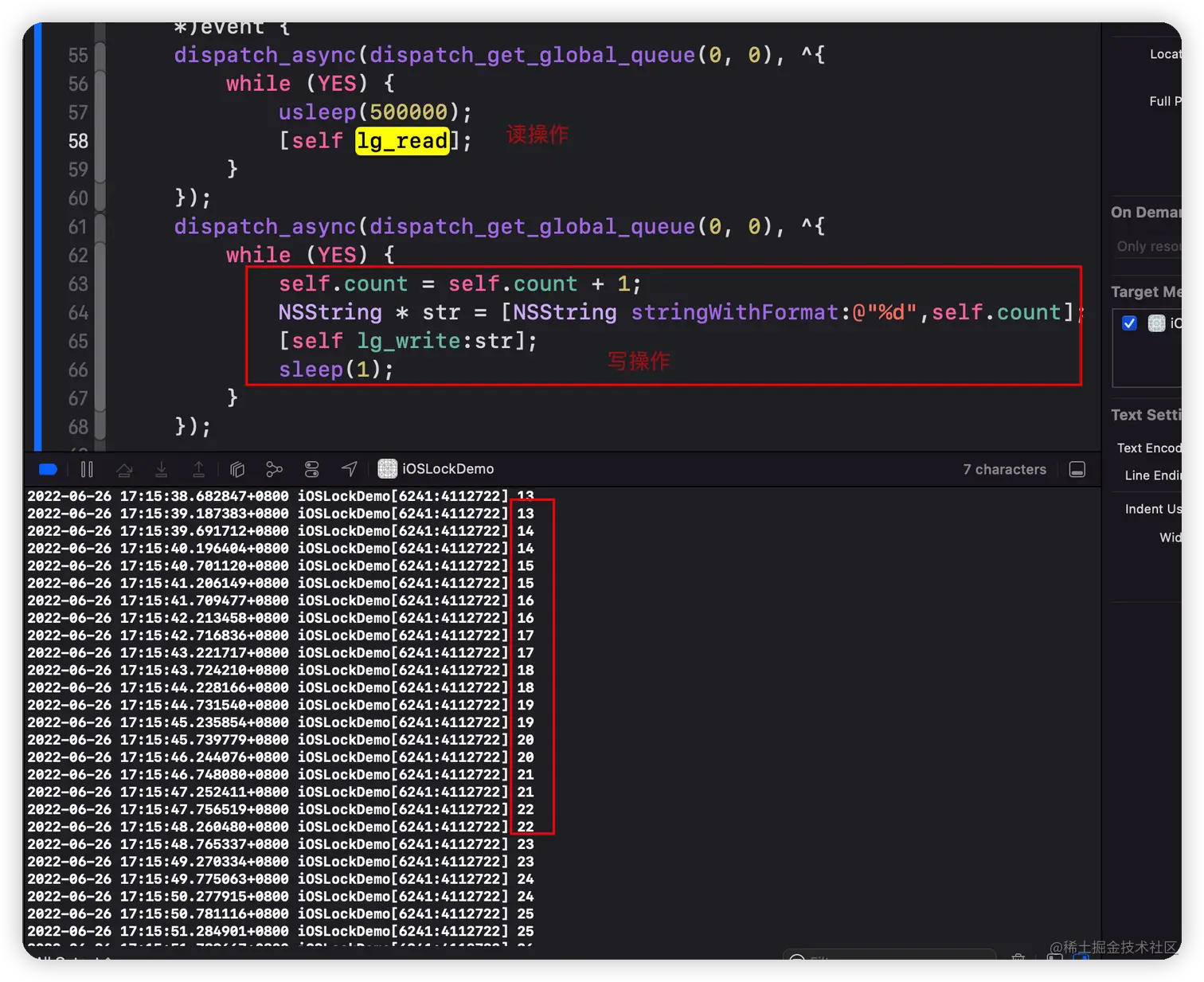Click line number 66 in the gutter
This screenshot has height=982, width=1204.
coord(78,370)
